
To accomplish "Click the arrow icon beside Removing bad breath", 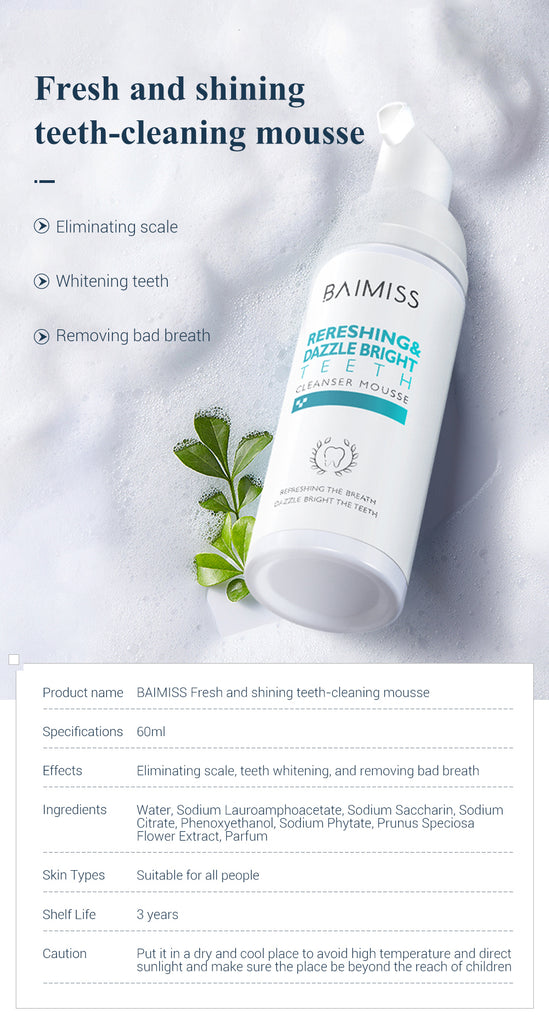I will (x=42, y=336).
